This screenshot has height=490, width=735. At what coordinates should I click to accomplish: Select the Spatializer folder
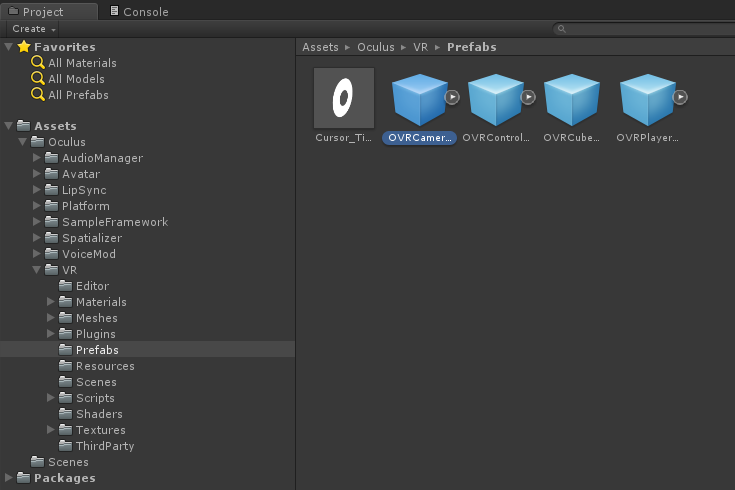tap(92, 238)
